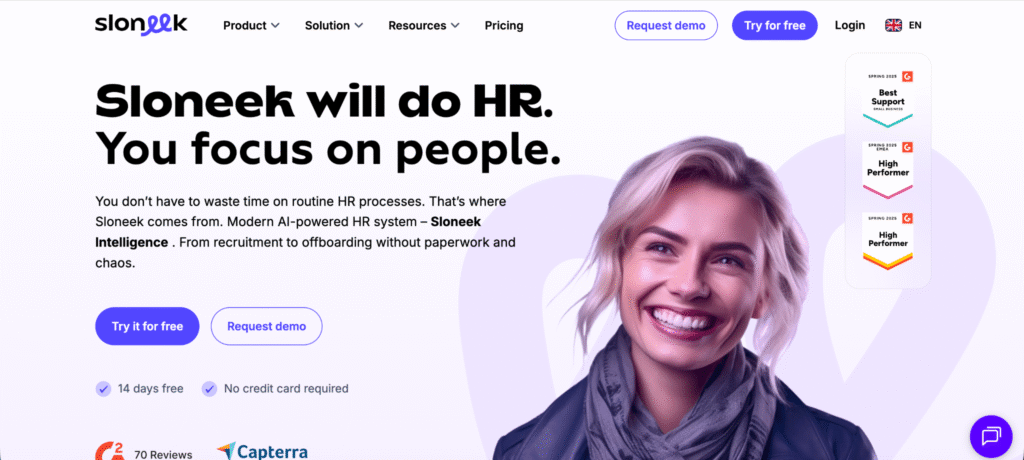The height and width of the screenshot is (460, 1024).
Task: Open the Pricing page
Action: click(x=504, y=25)
